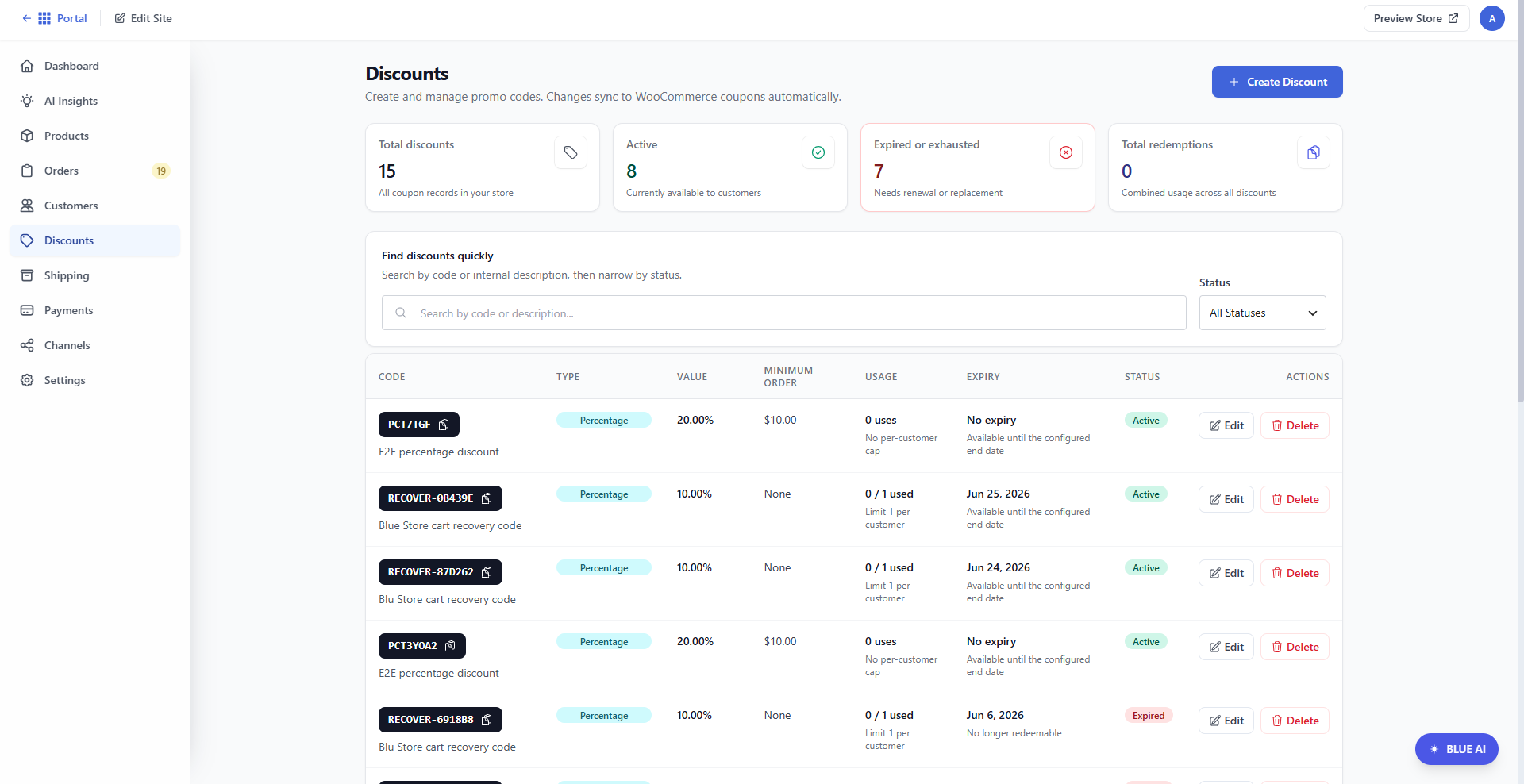Click the Payments card icon
1524x784 pixels.
[27, 310]
